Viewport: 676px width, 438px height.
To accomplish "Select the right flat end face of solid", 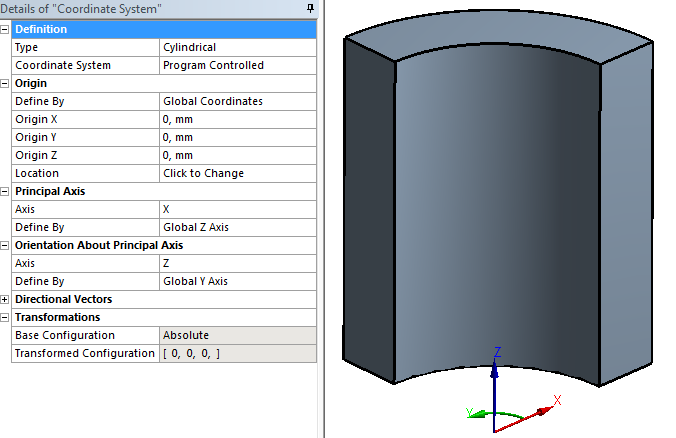I will click(626, 216).
